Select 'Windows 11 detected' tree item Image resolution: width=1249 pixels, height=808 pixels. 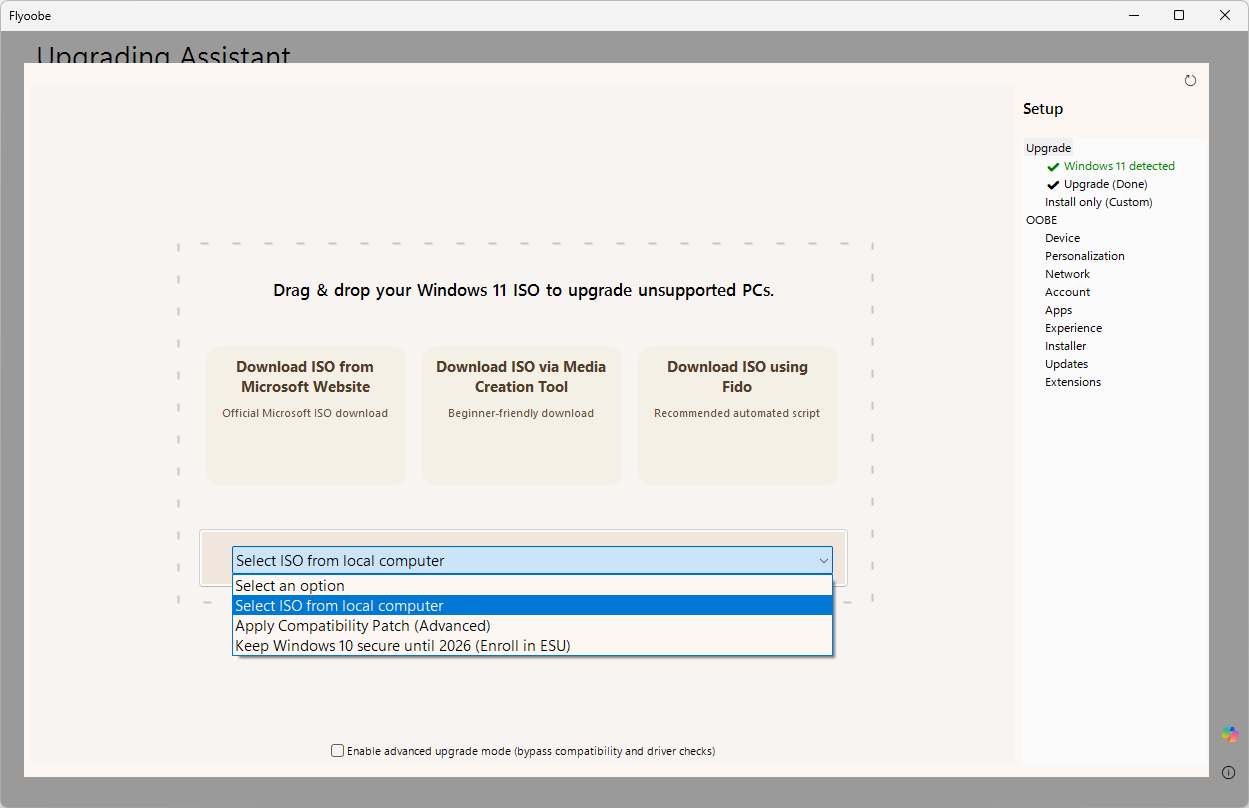click(x=1119, y=166)
